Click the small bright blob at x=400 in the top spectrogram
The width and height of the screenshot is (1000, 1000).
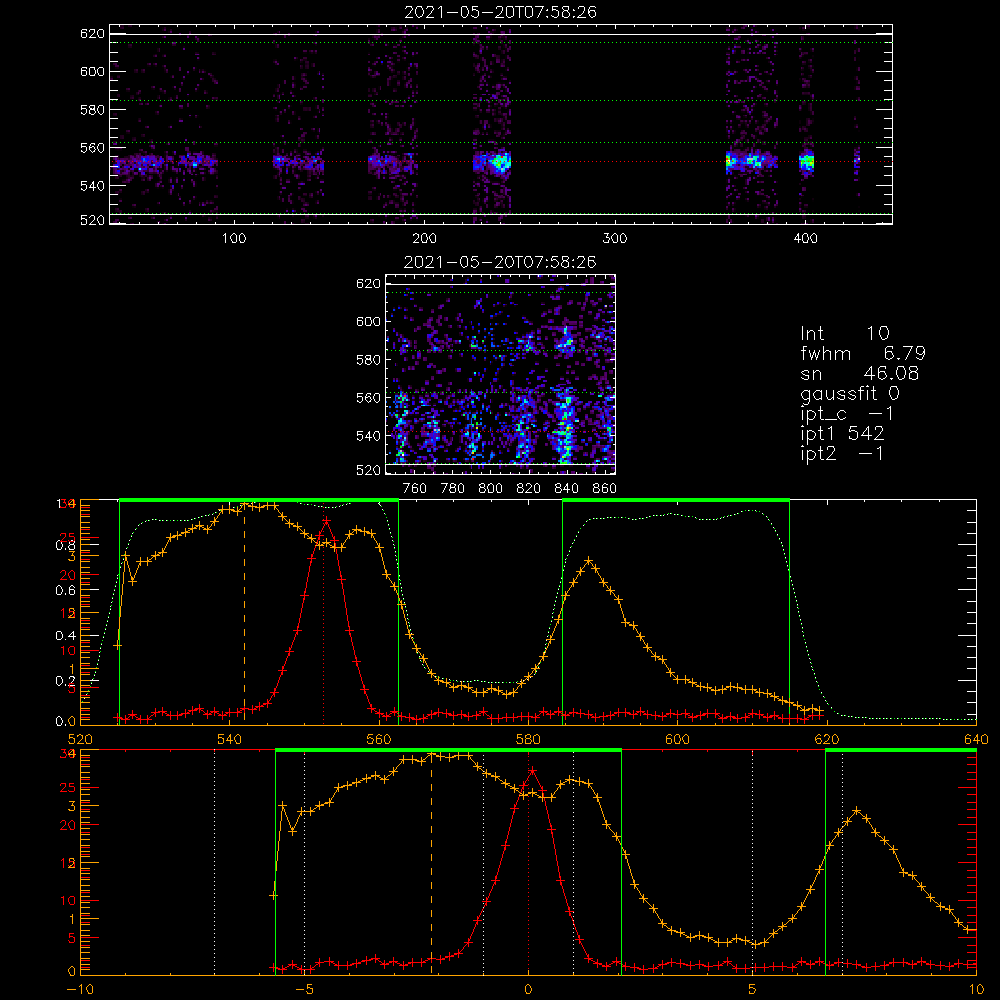click(x=807, y=162)
